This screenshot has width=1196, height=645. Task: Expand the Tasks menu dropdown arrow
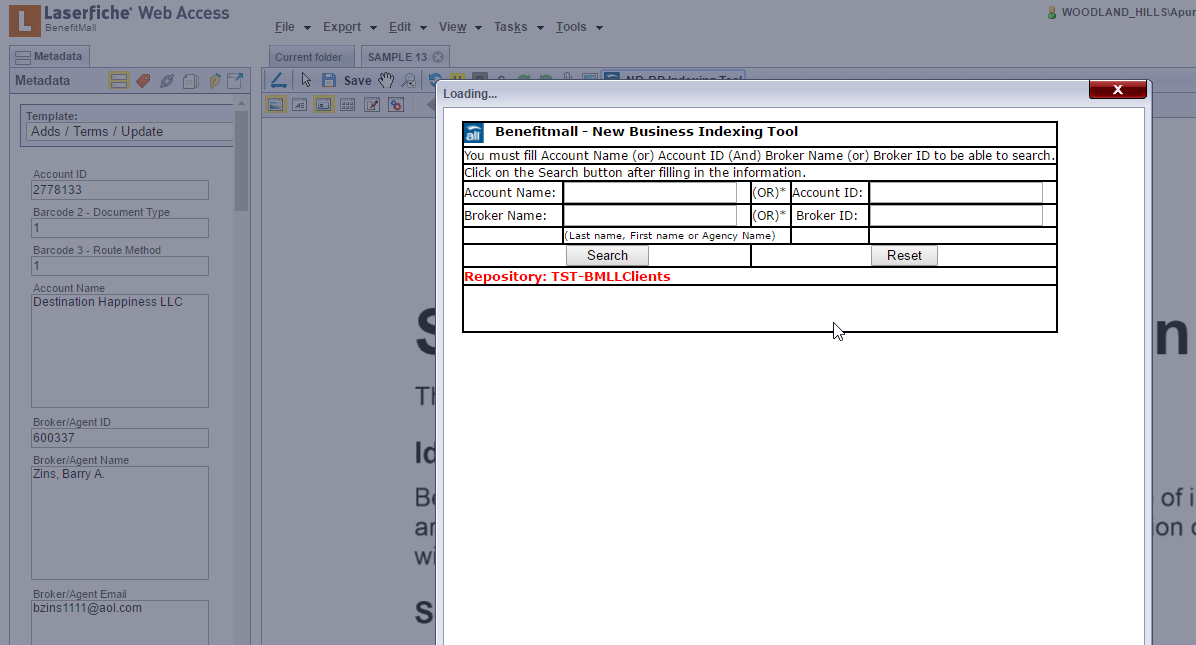click(540, 28)
